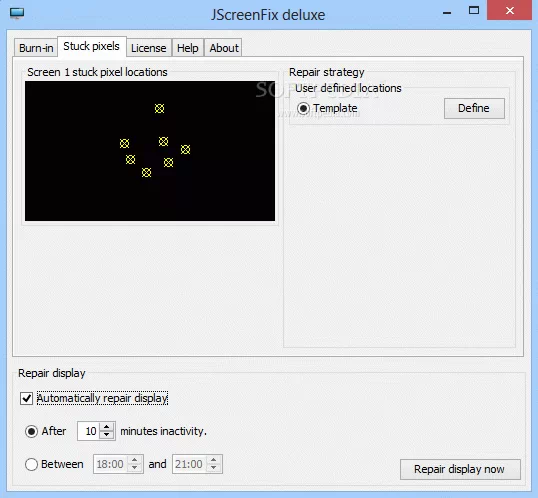Click the 21:00 end time field

189,464
